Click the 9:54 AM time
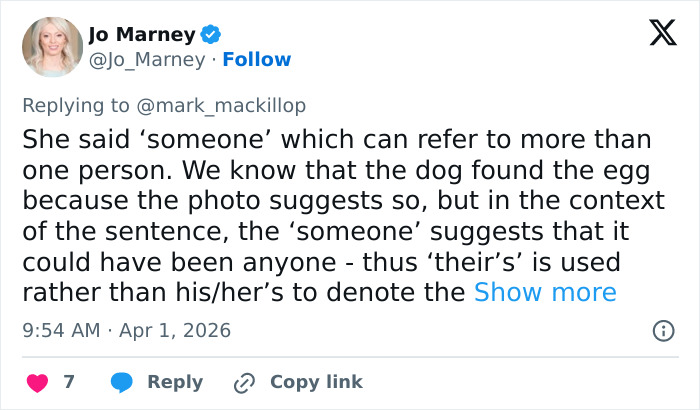 [58, 330]
